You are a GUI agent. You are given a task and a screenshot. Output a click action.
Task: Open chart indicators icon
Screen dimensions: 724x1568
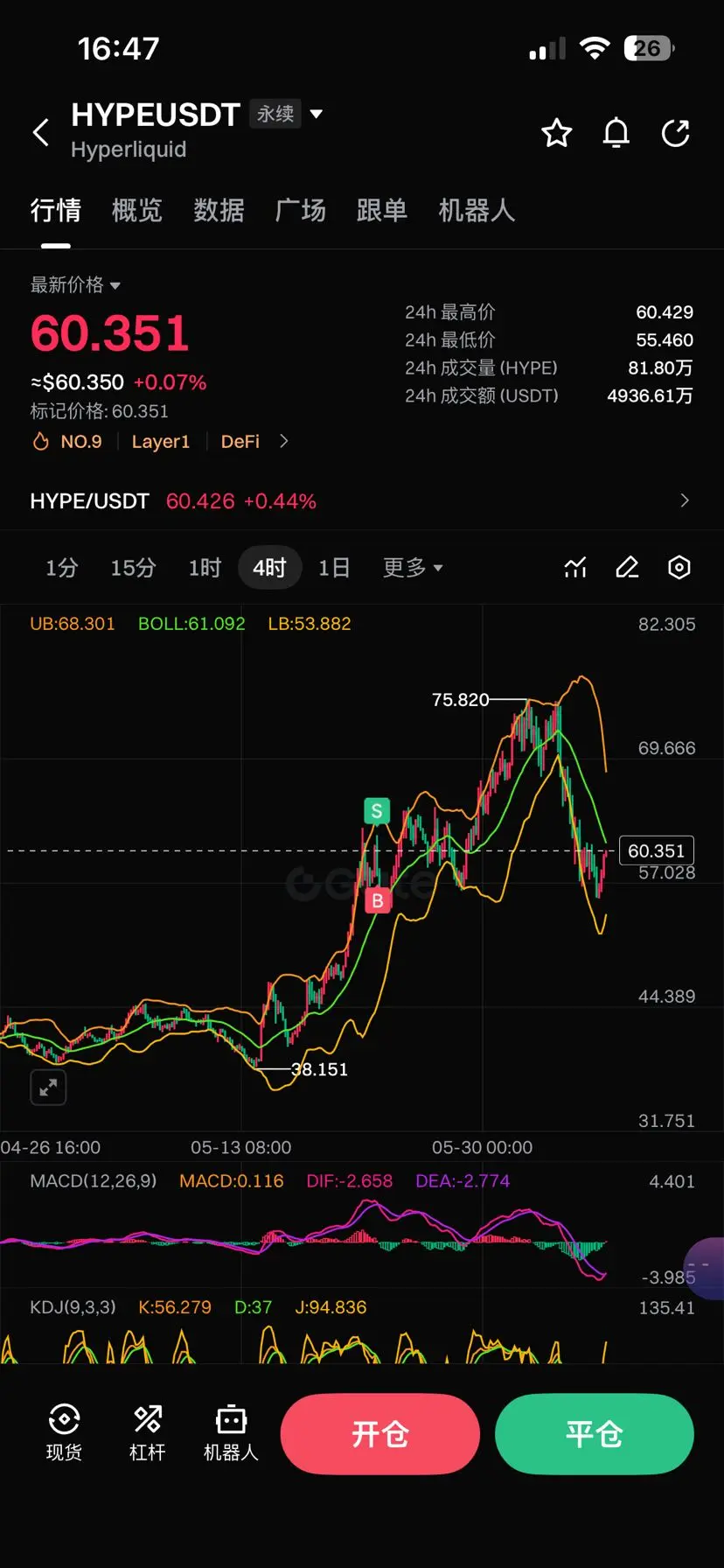click(575, 568)
